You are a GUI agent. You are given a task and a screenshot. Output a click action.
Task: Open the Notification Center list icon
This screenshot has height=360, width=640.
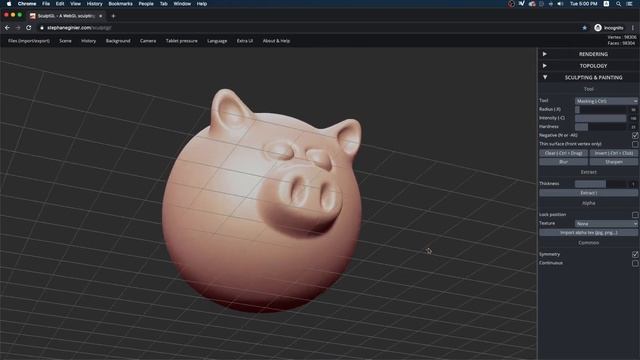click(629, 4)
